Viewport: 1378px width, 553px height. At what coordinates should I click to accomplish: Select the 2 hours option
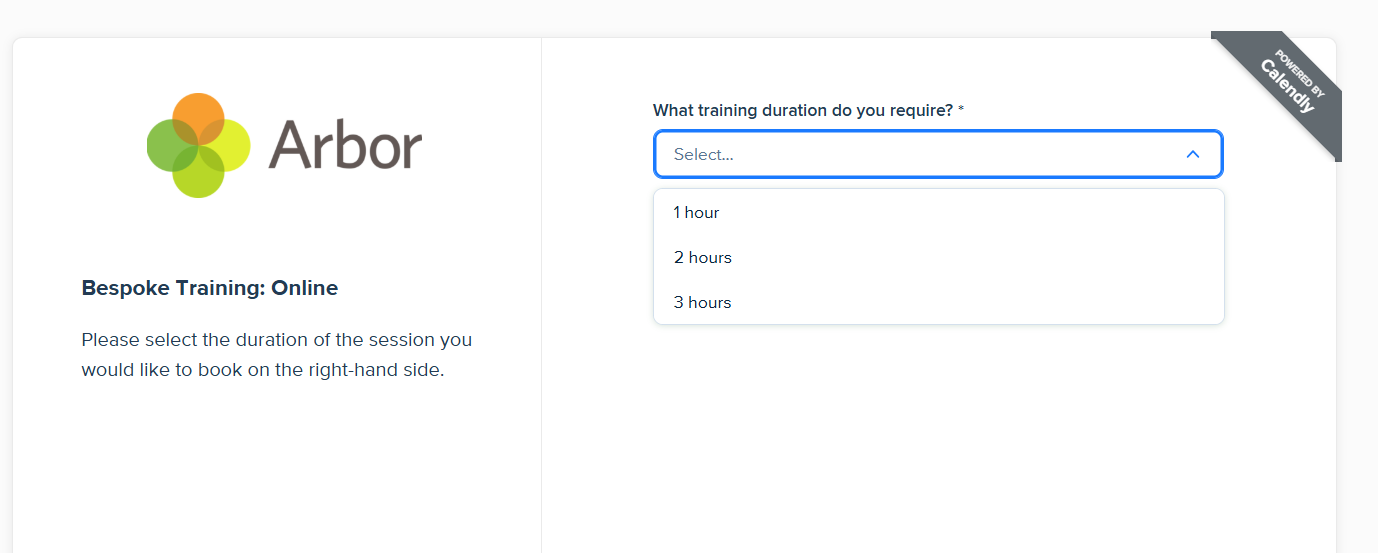click(x=702, y=257)
